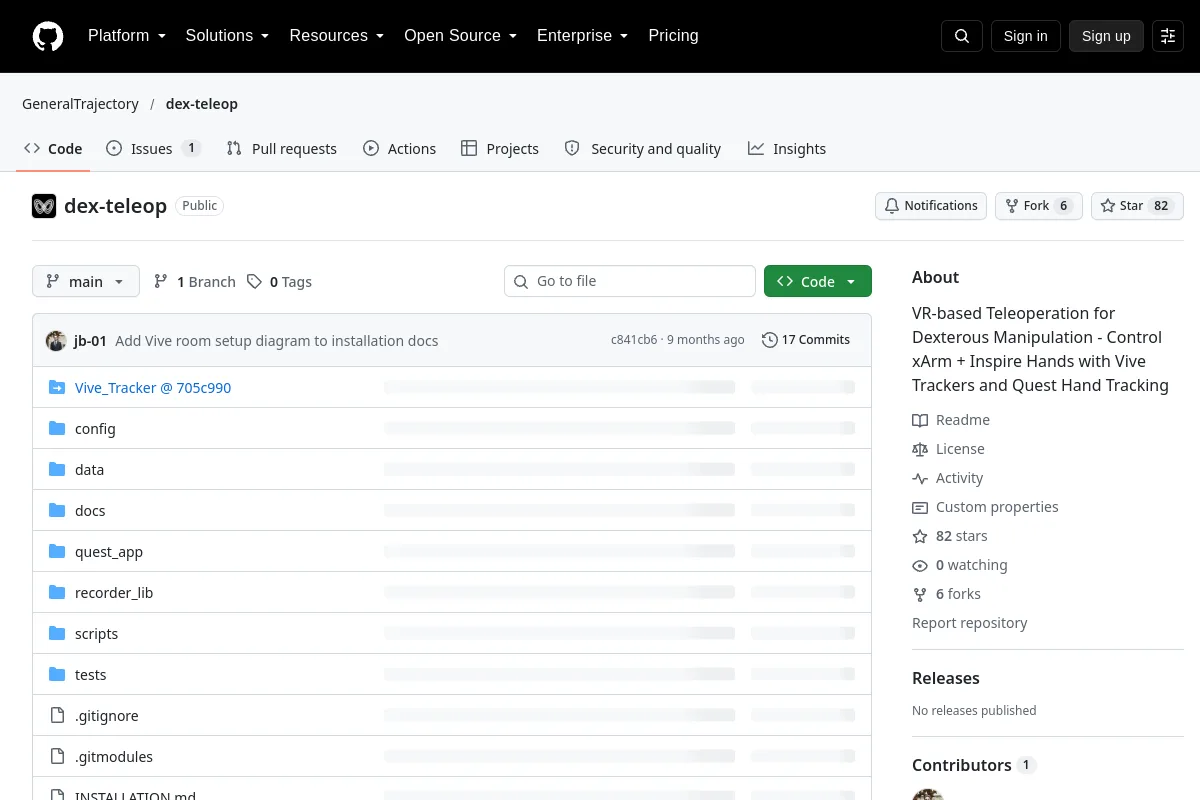The height and width of the screenshot is (800, 1200).
Task: Expand the Resources menu
Action: point(337,36)
